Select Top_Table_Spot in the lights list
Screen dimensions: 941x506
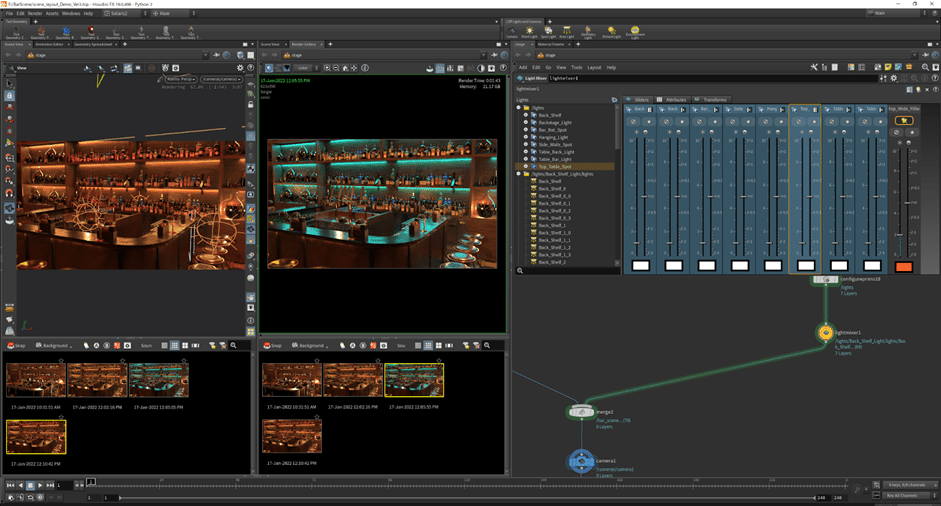(556, 166)
